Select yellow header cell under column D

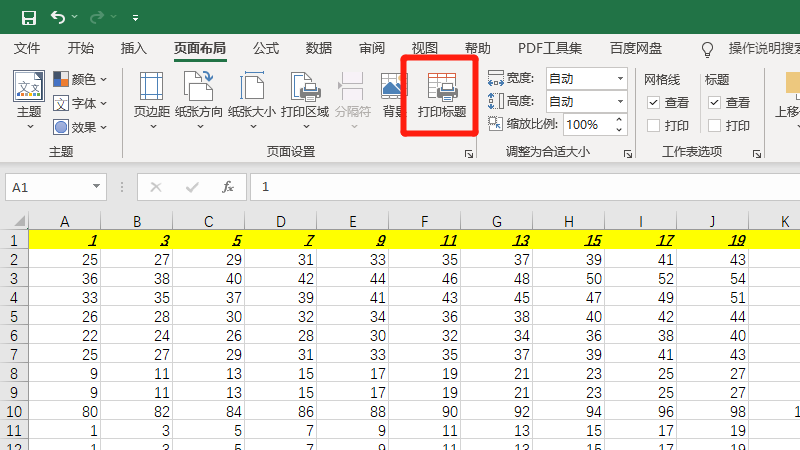(280, 240)
